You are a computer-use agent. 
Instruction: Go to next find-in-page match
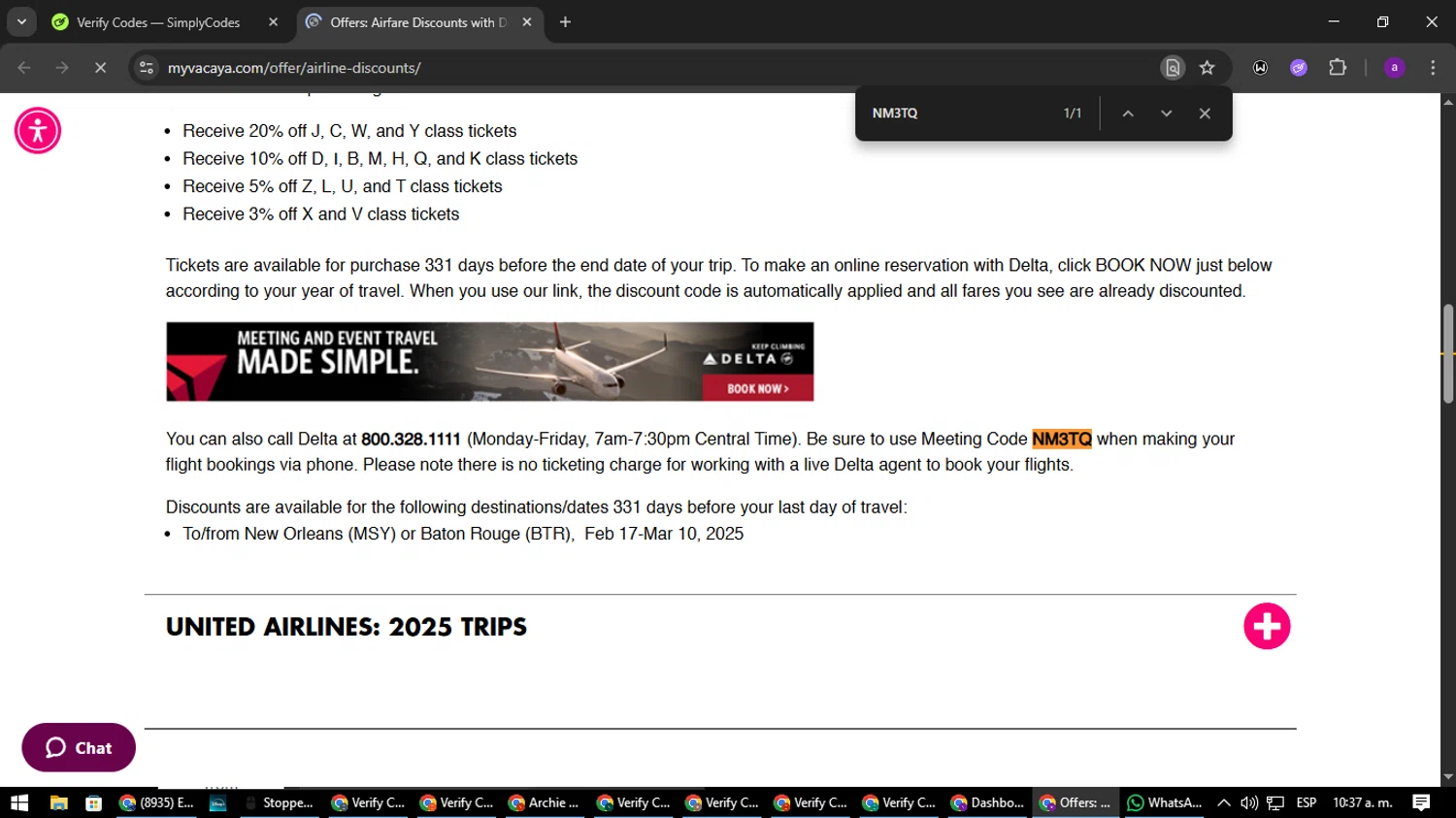(1166, 114)
